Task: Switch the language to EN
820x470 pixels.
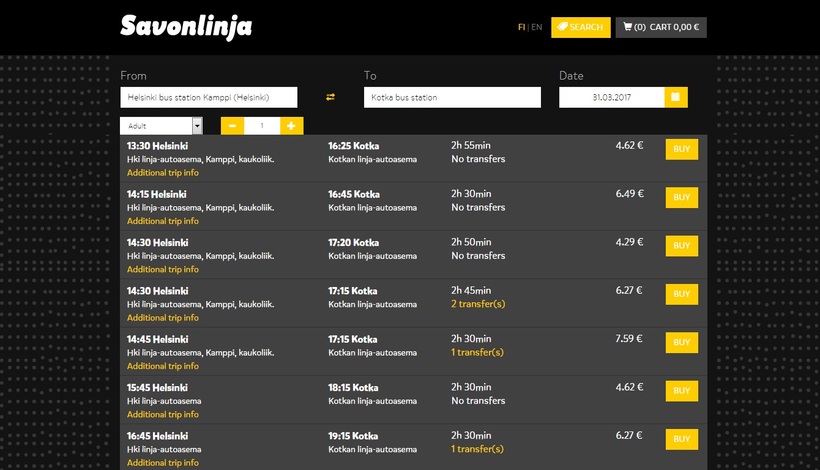Action: (x=537, y=27)
